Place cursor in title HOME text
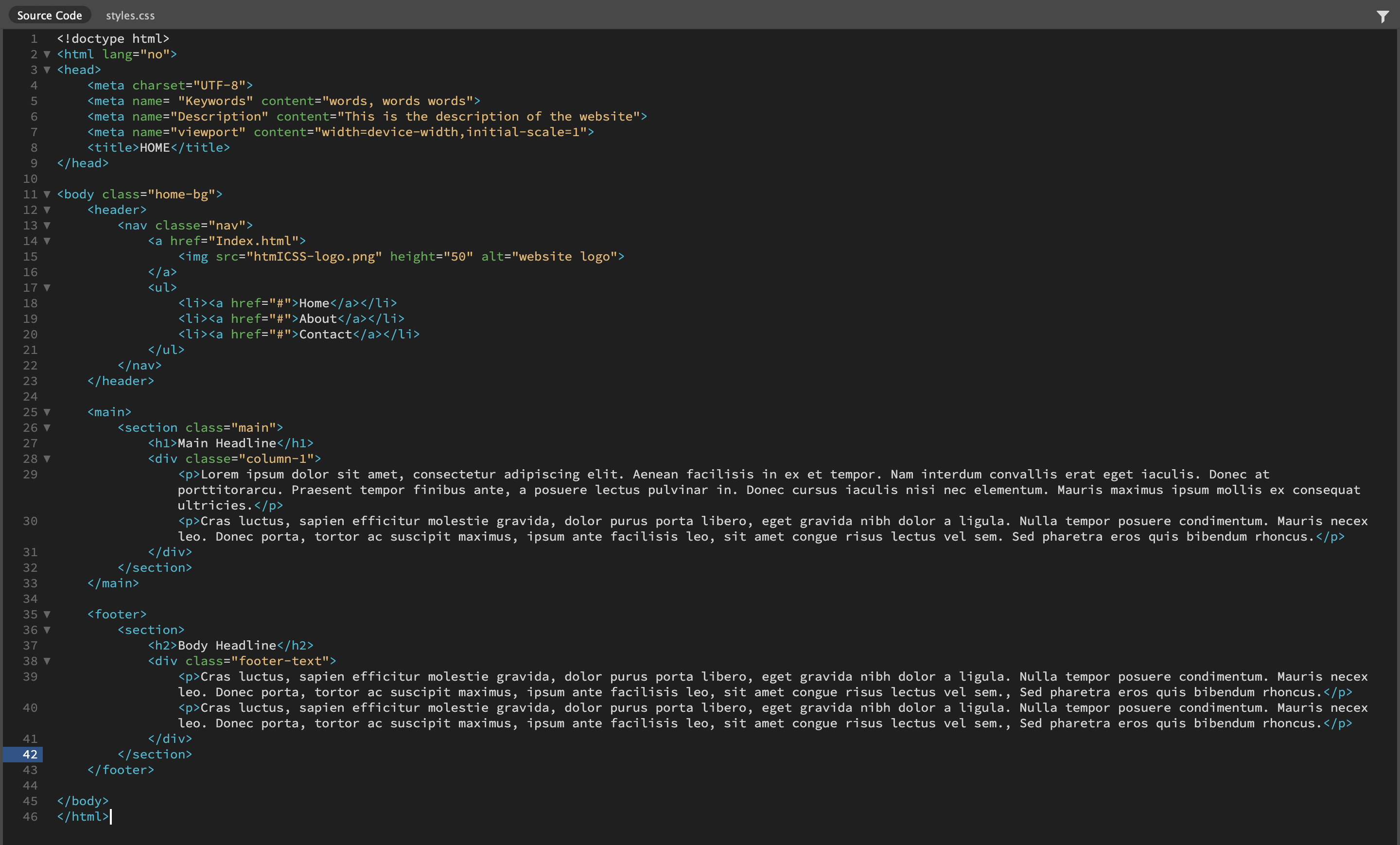1400x845 pixels. click(x=155, y=148)
